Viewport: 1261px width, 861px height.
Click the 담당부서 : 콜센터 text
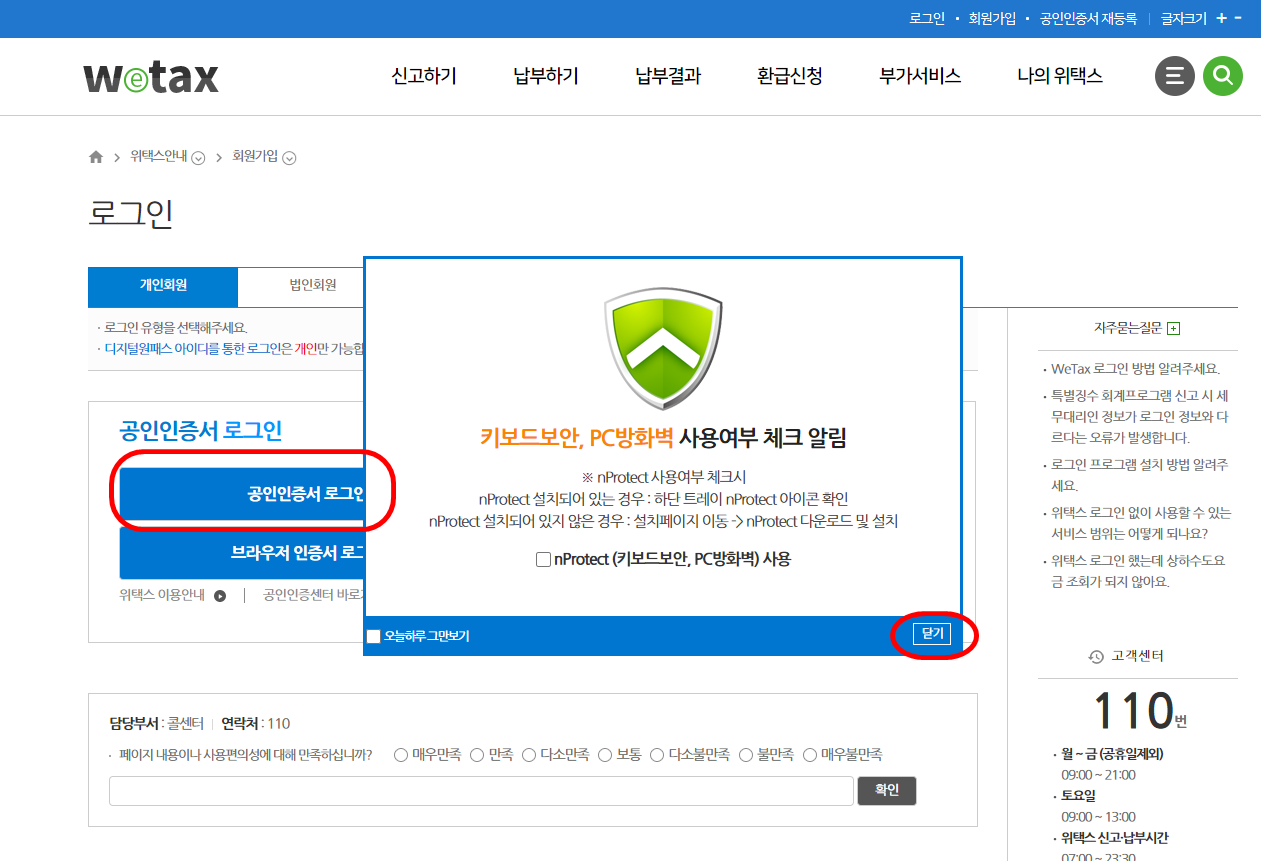pyautogui.click(x=156, y=723)
